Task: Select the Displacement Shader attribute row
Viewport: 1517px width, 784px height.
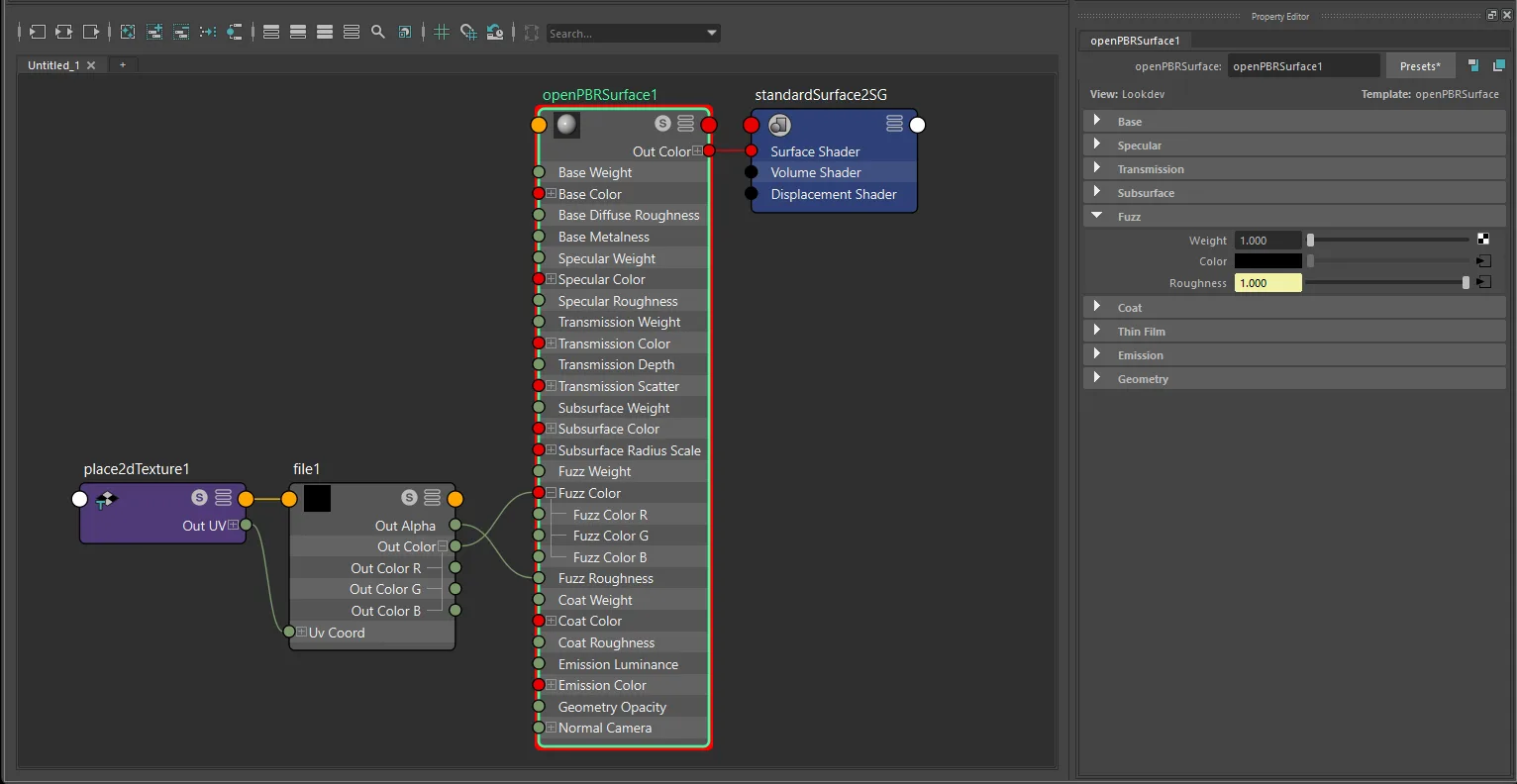Action: point(834,194)
